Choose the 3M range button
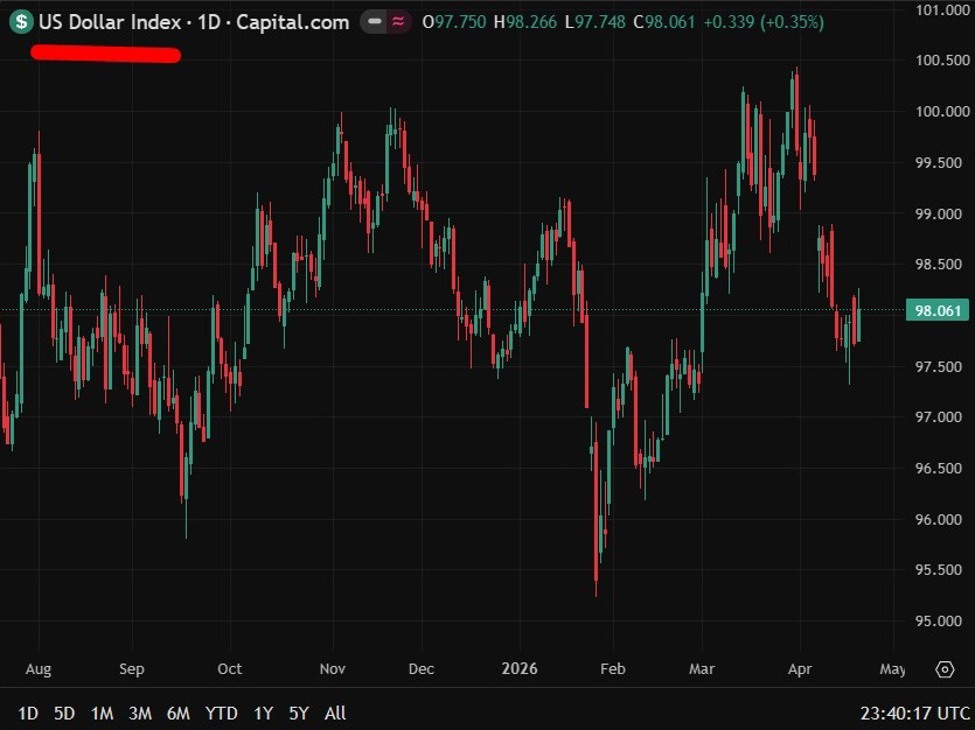This screenshot has width=975, height=730. point(140,713)
